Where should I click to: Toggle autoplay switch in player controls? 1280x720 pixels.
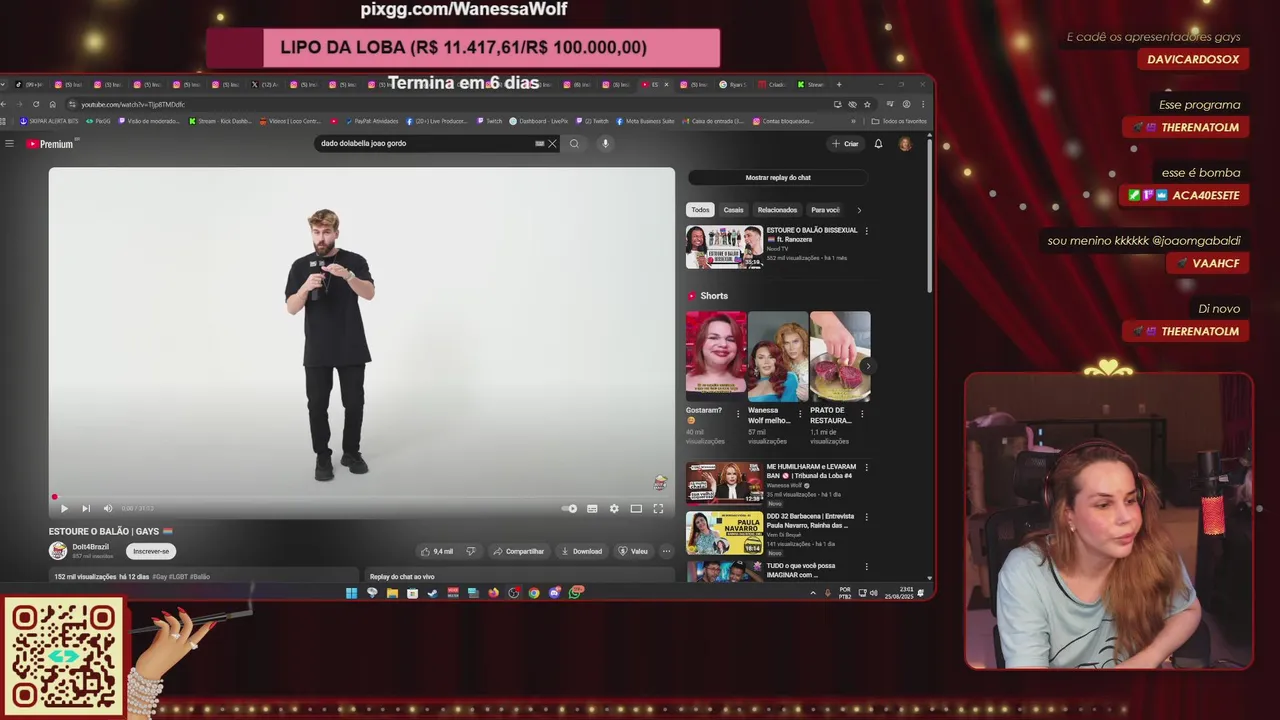569,508
